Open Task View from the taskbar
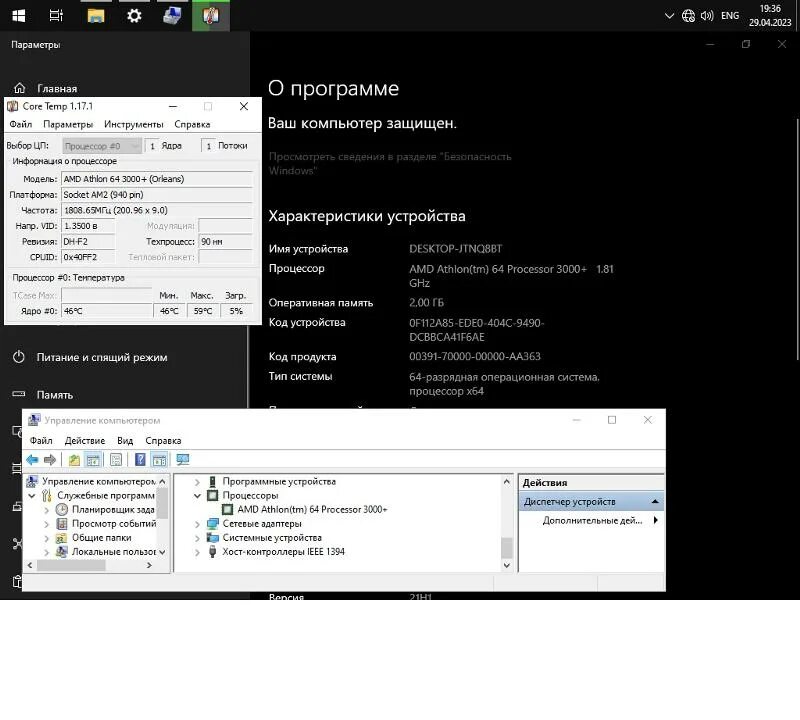Image resolution: width=800 pixels, height=720 pixels. tap(56, 16)
